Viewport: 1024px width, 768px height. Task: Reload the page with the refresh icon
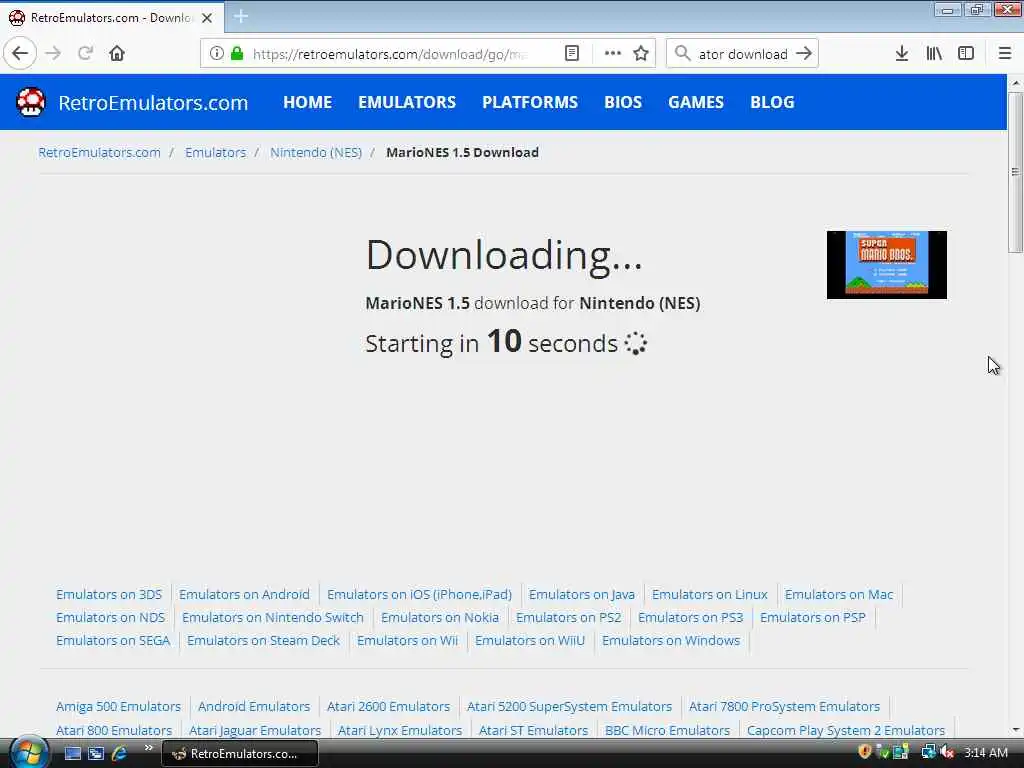(85, 53)
